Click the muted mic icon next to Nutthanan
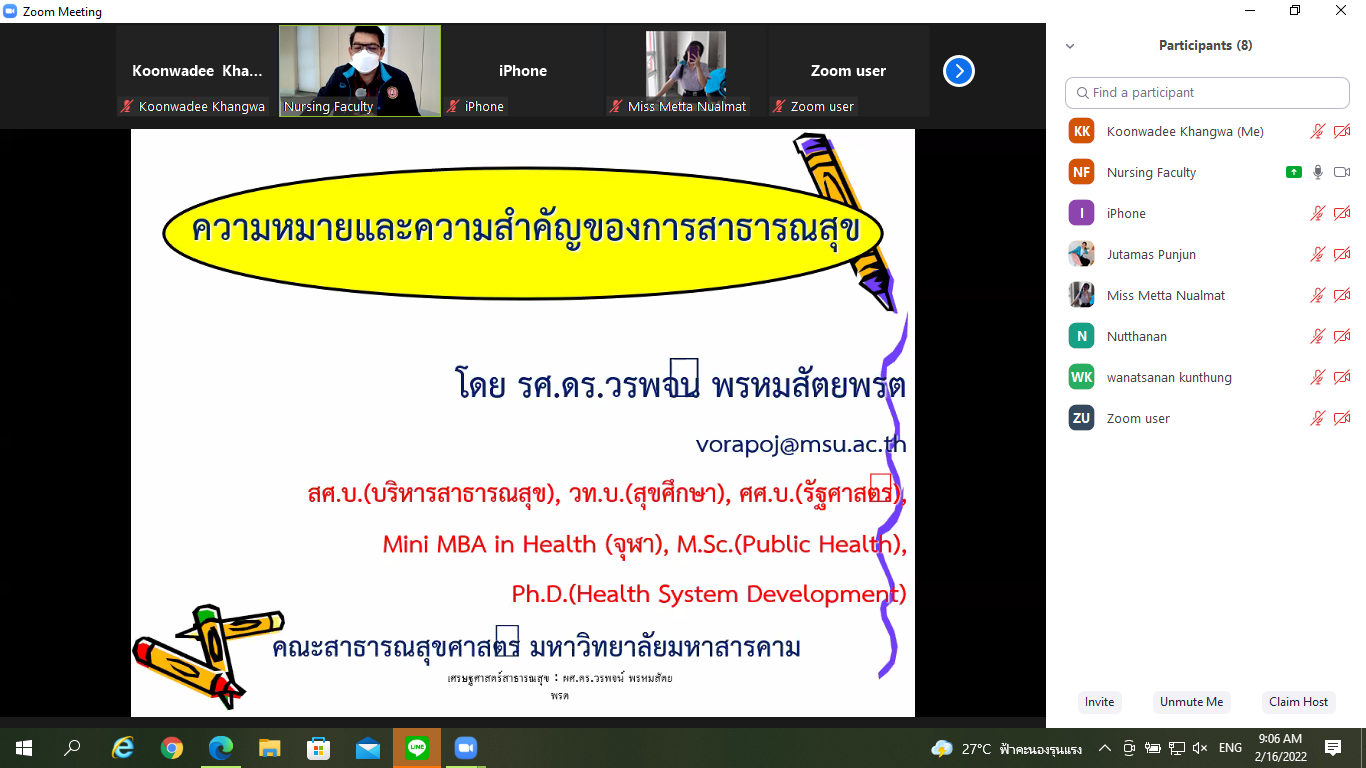This screenshot has height=768, width=1366. [1318, 336]
